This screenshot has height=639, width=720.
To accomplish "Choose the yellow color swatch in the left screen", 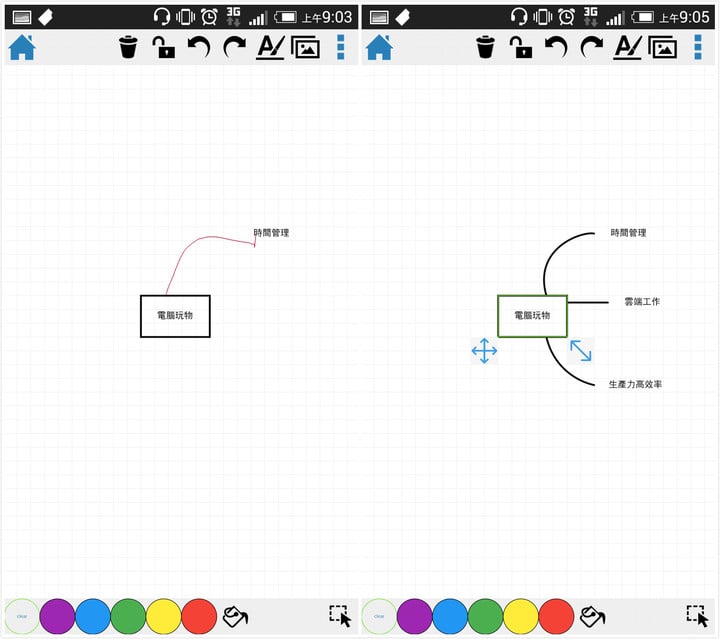I will [164, 617].
